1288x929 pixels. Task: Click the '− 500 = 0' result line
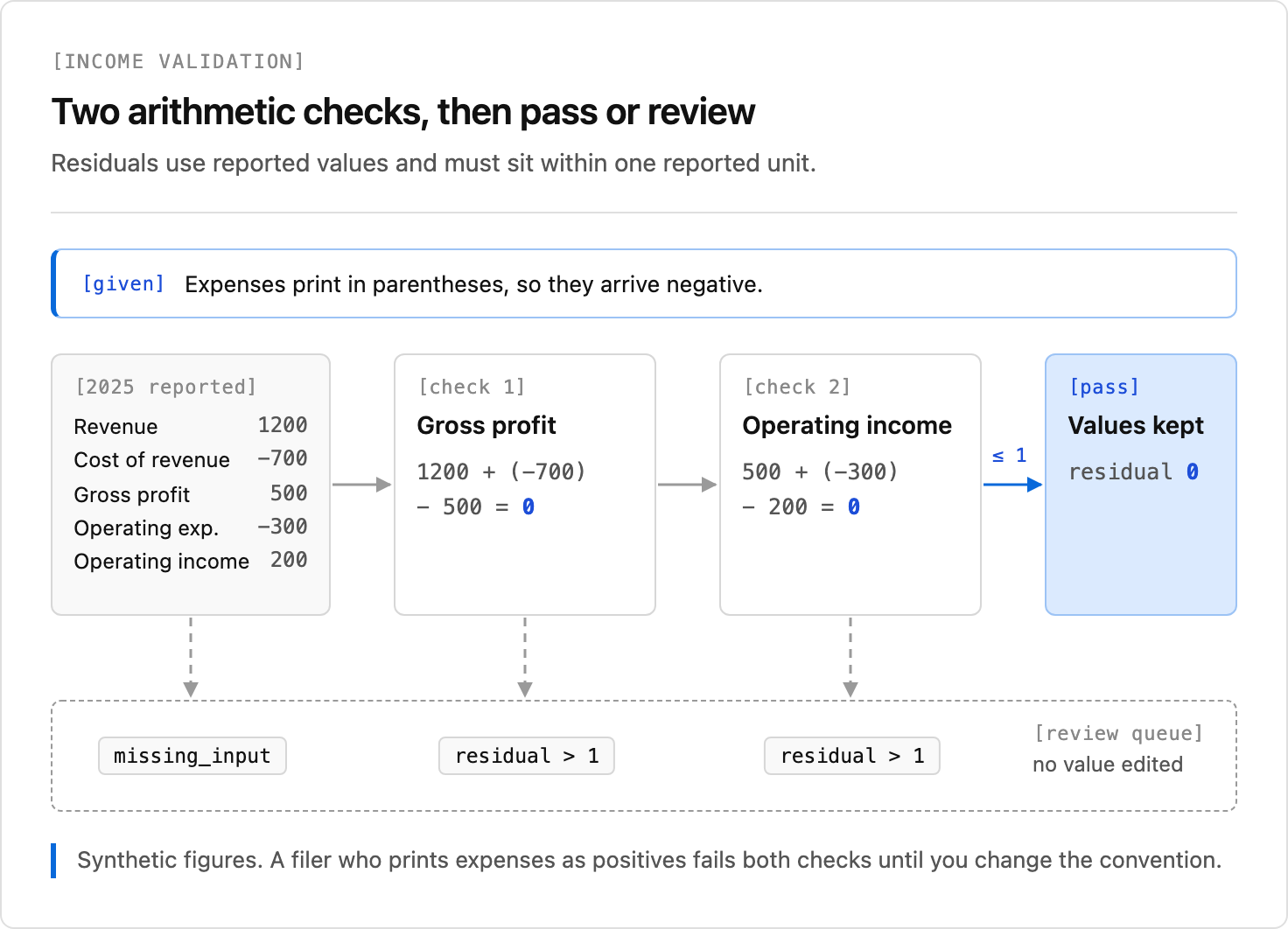(476, 506)
